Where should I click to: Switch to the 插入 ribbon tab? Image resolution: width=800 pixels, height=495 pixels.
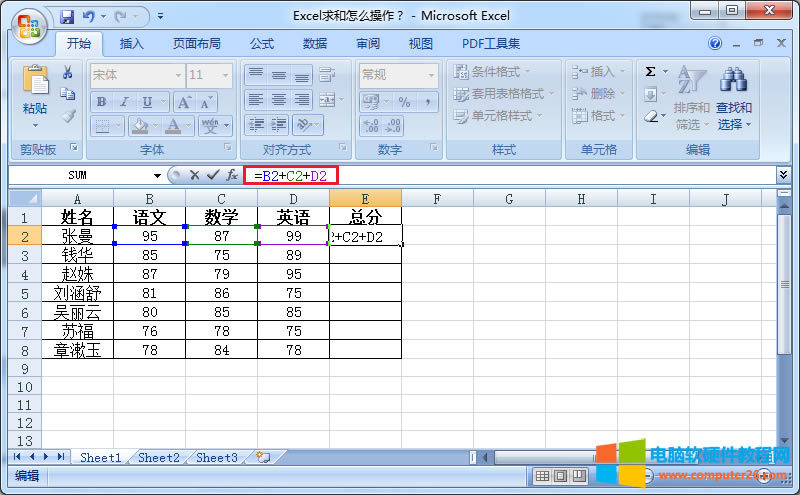pyautogui.click(x=132, y=44)
